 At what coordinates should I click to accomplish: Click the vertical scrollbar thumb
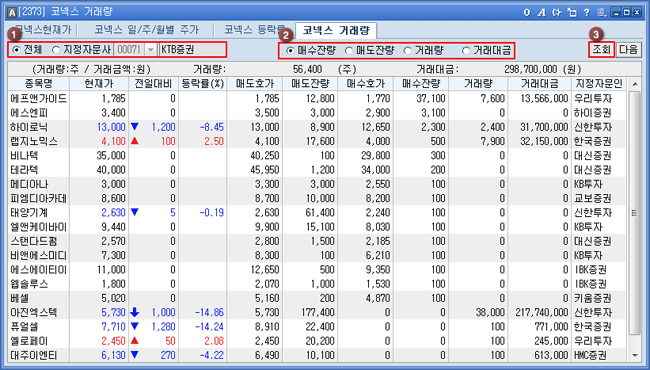(x=635, y=213)
